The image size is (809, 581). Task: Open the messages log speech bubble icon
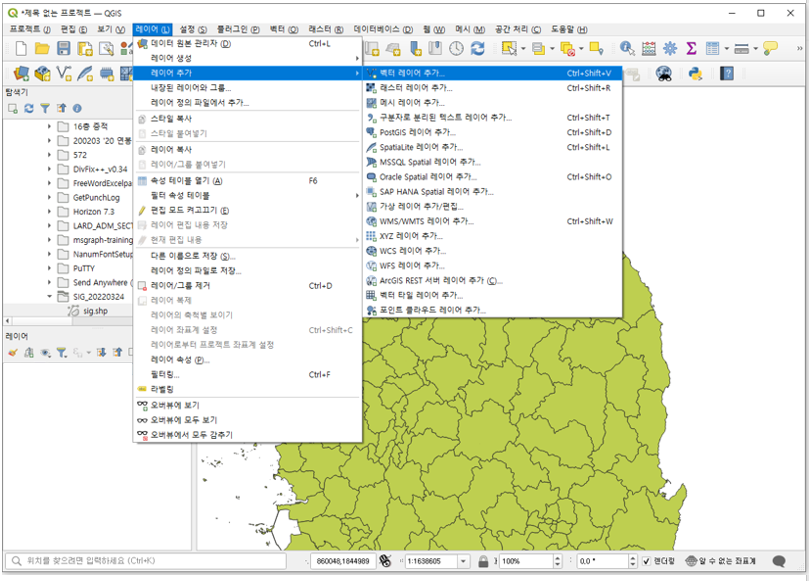coord(779,561)
